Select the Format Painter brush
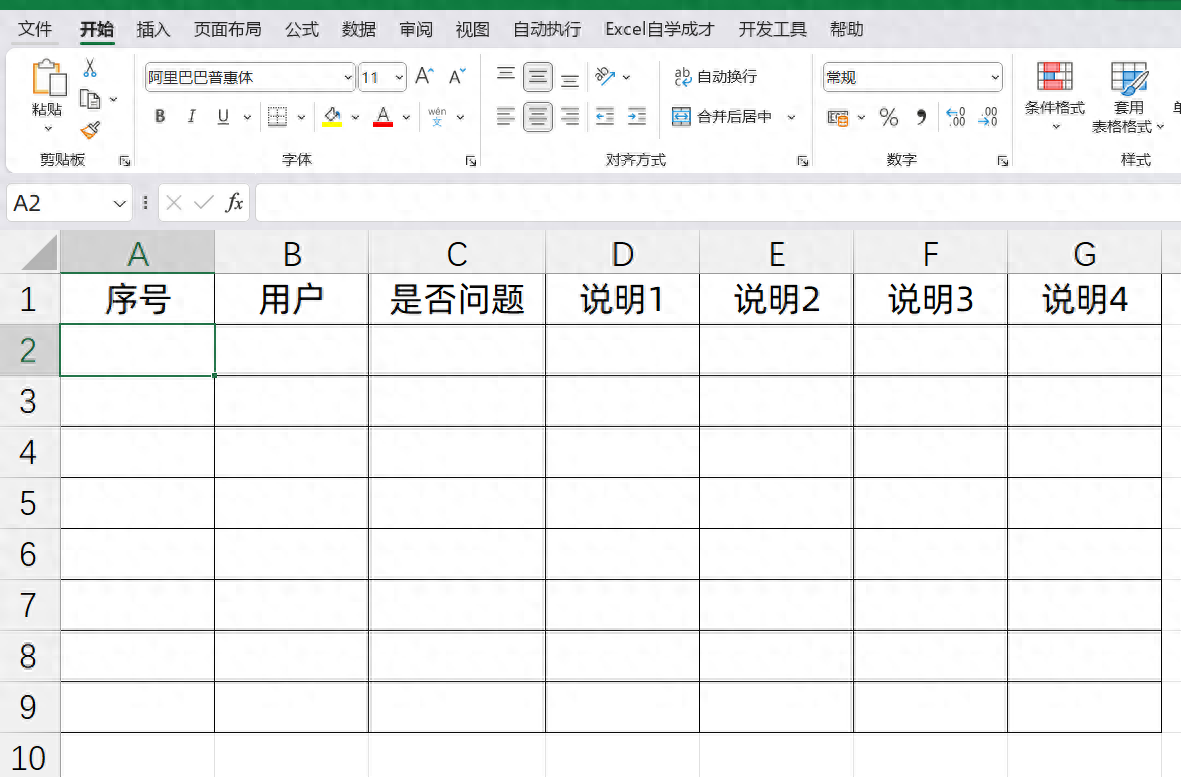This screenshot has height=777, width=1181. (90, 130)
